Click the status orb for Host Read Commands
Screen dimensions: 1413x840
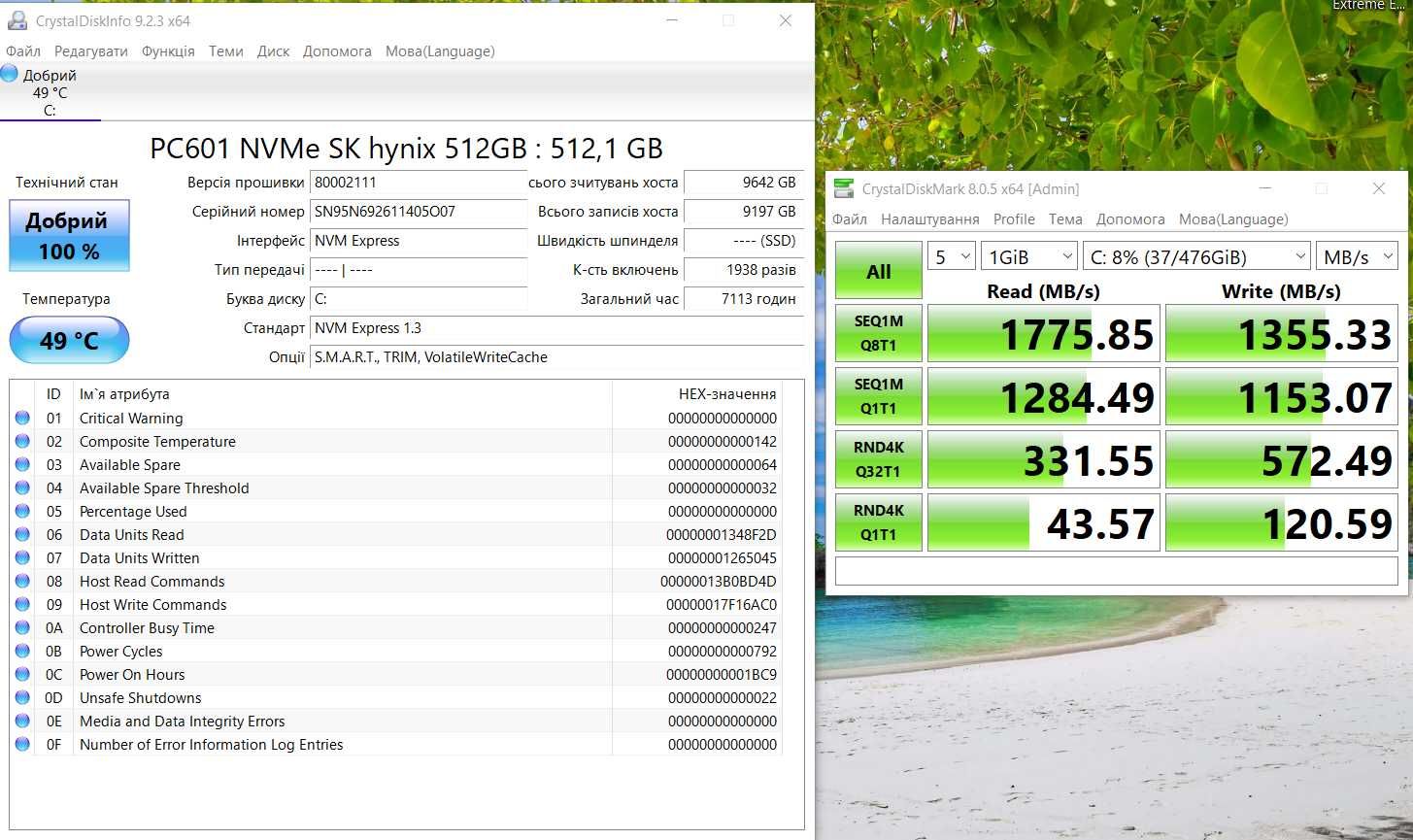(x=22, y=582)
